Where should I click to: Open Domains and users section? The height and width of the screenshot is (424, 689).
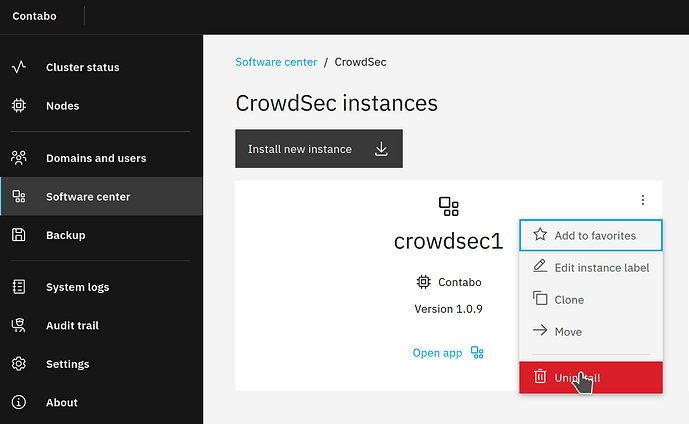pyautogui.click(x=102, y=158)
